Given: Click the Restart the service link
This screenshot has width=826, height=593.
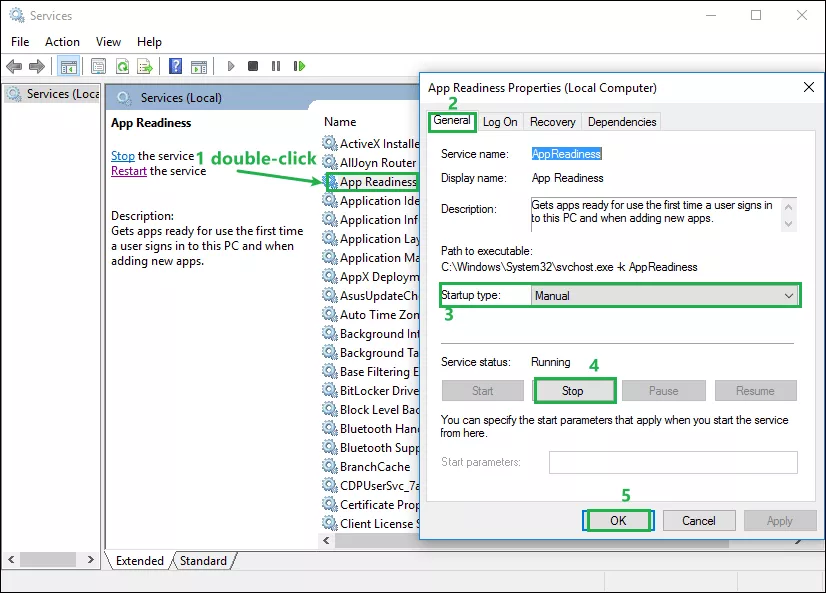Looking at the screenshot, I should click(x=129, y=171).
